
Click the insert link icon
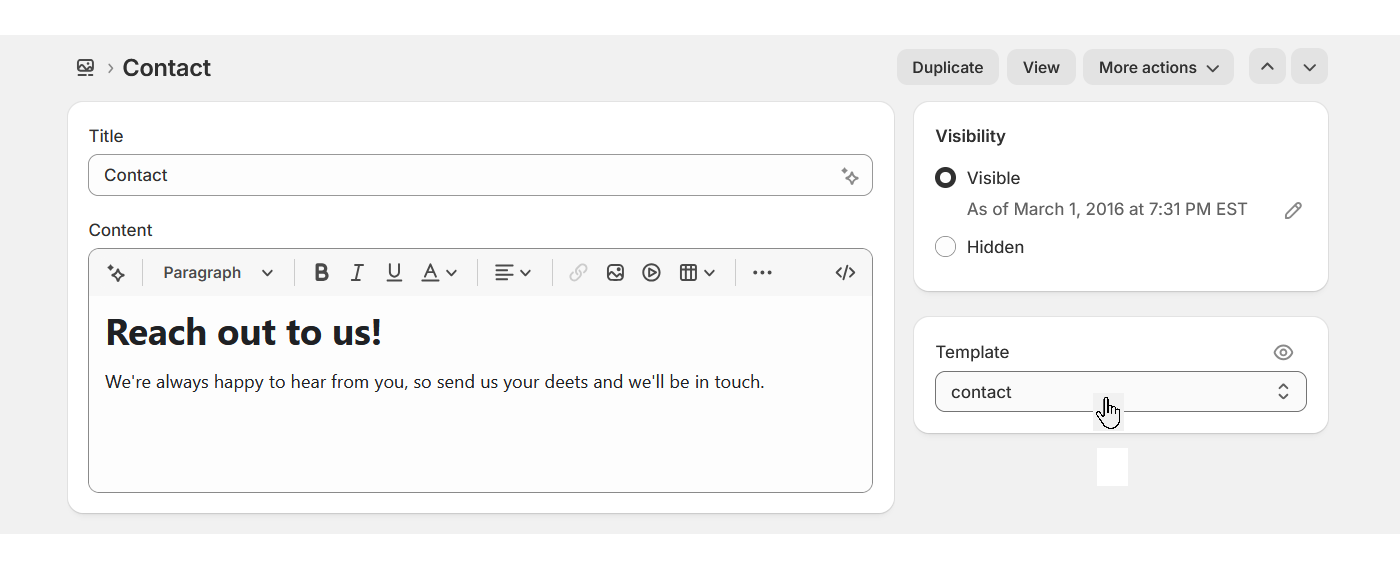coord(578,273)
